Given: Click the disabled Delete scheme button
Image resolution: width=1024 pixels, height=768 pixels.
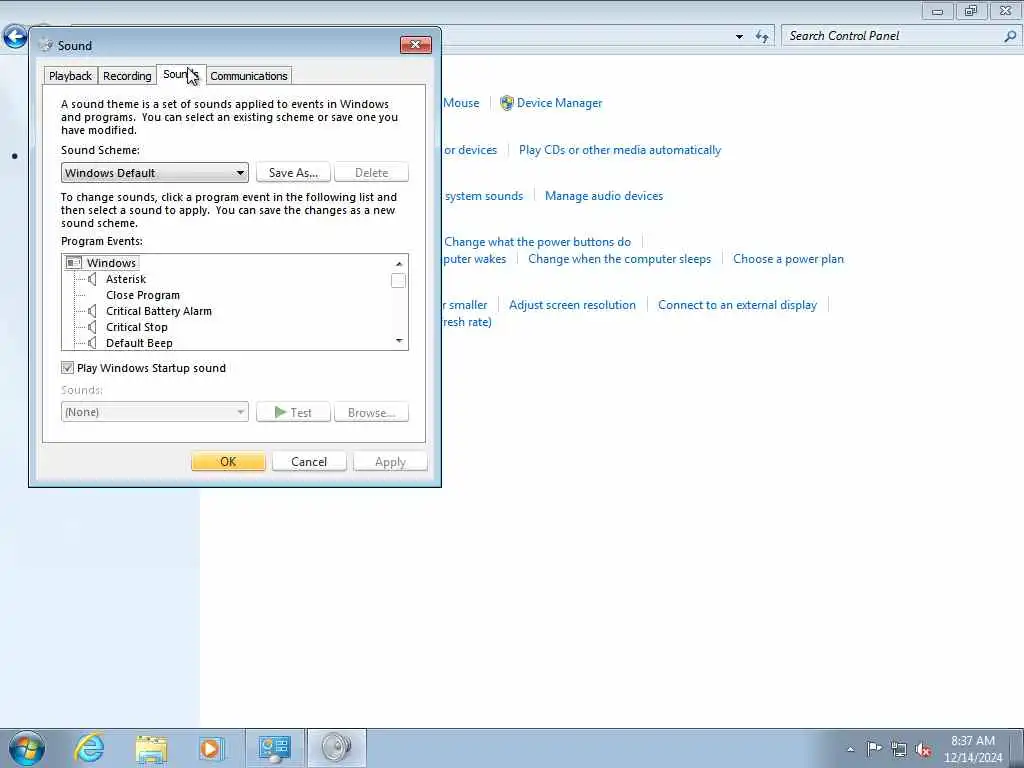Looking at the screenshot, I should 372,173.
